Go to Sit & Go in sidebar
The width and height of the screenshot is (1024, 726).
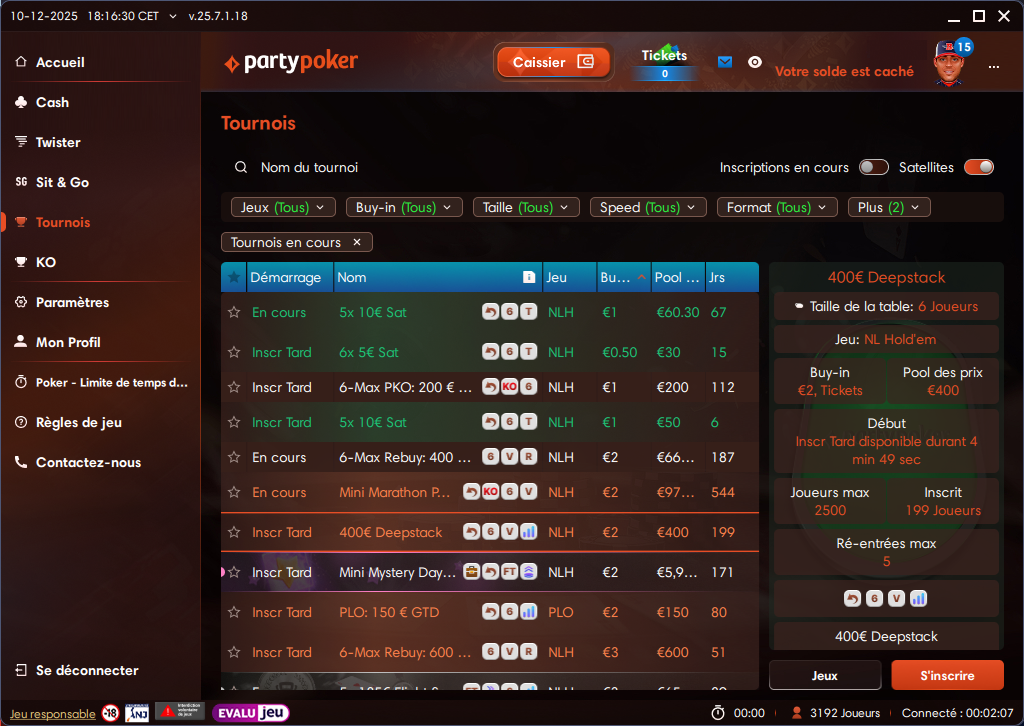click(x=62, y=182)
